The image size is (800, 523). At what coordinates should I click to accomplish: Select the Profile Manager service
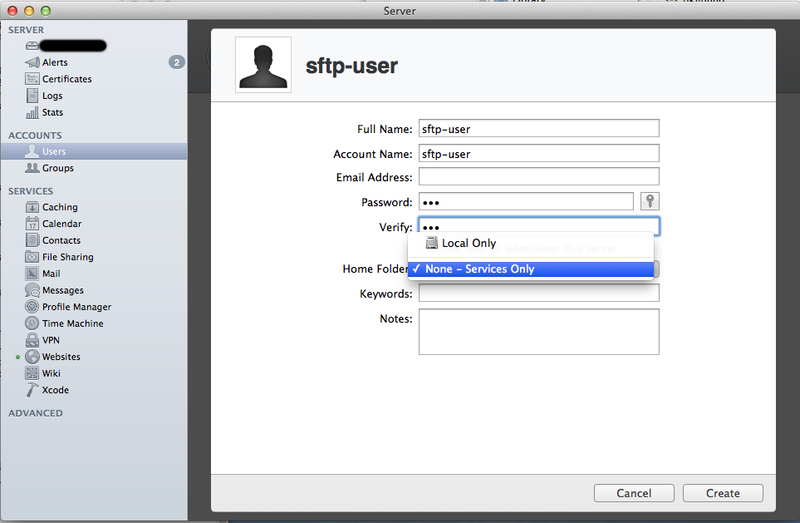(x=76, y=307)
